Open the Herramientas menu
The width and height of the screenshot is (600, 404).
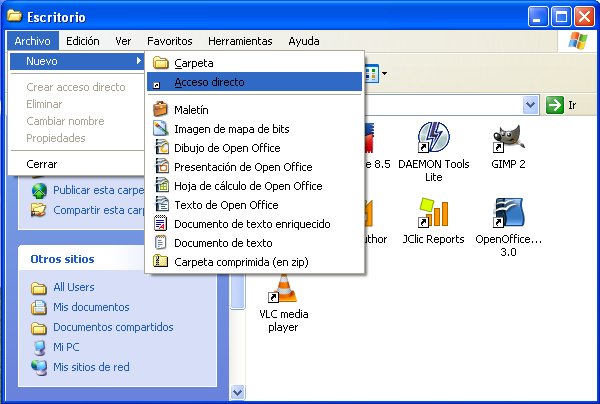(x=240, y=41)
